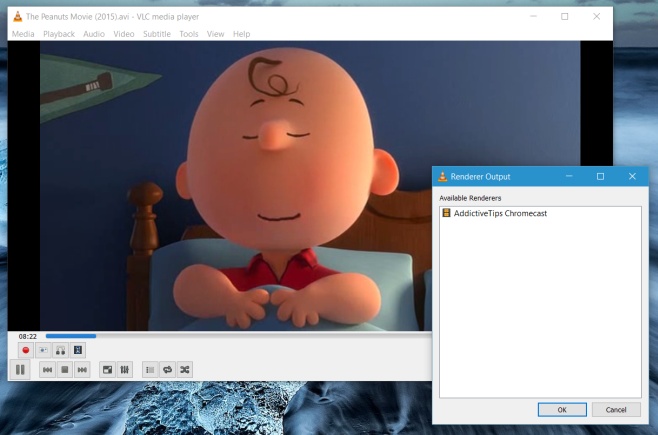Open the Tools menu

pos(189,34)
